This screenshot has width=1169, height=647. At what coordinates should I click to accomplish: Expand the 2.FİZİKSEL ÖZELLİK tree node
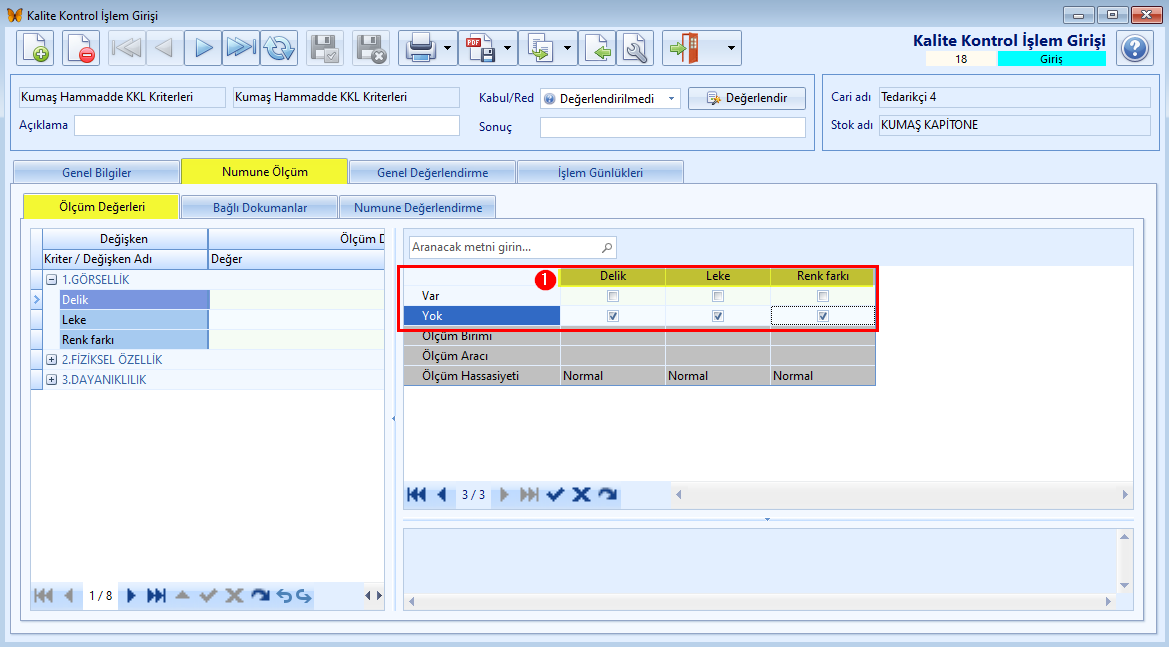pyautogui.click(x=51, y=359)
